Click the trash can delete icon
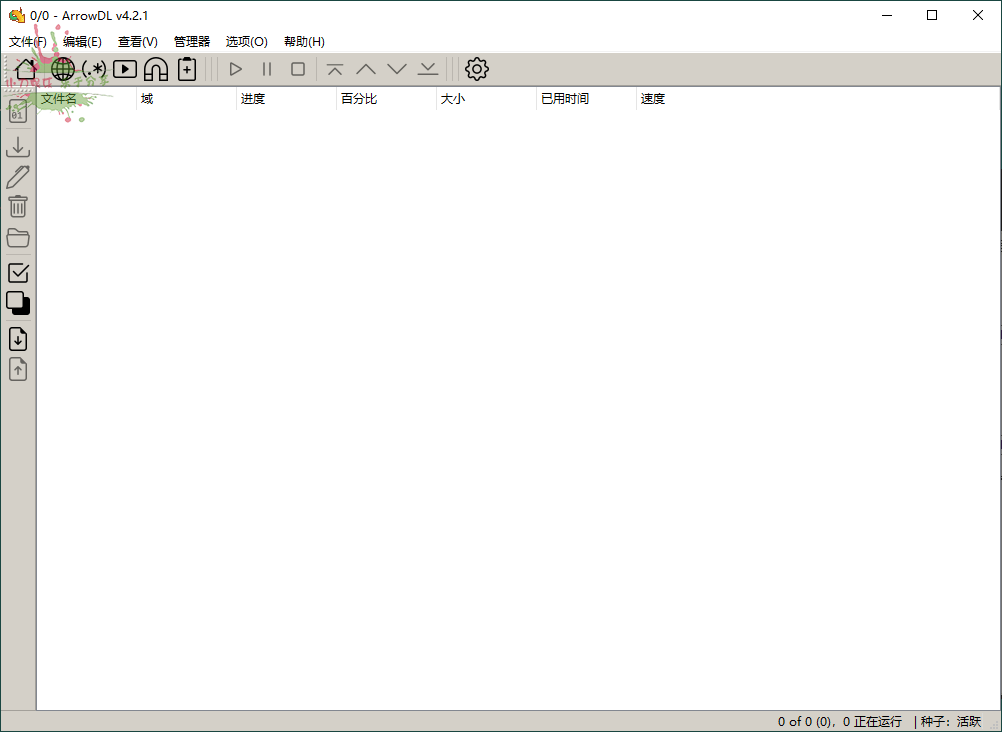 click(18, 207)
